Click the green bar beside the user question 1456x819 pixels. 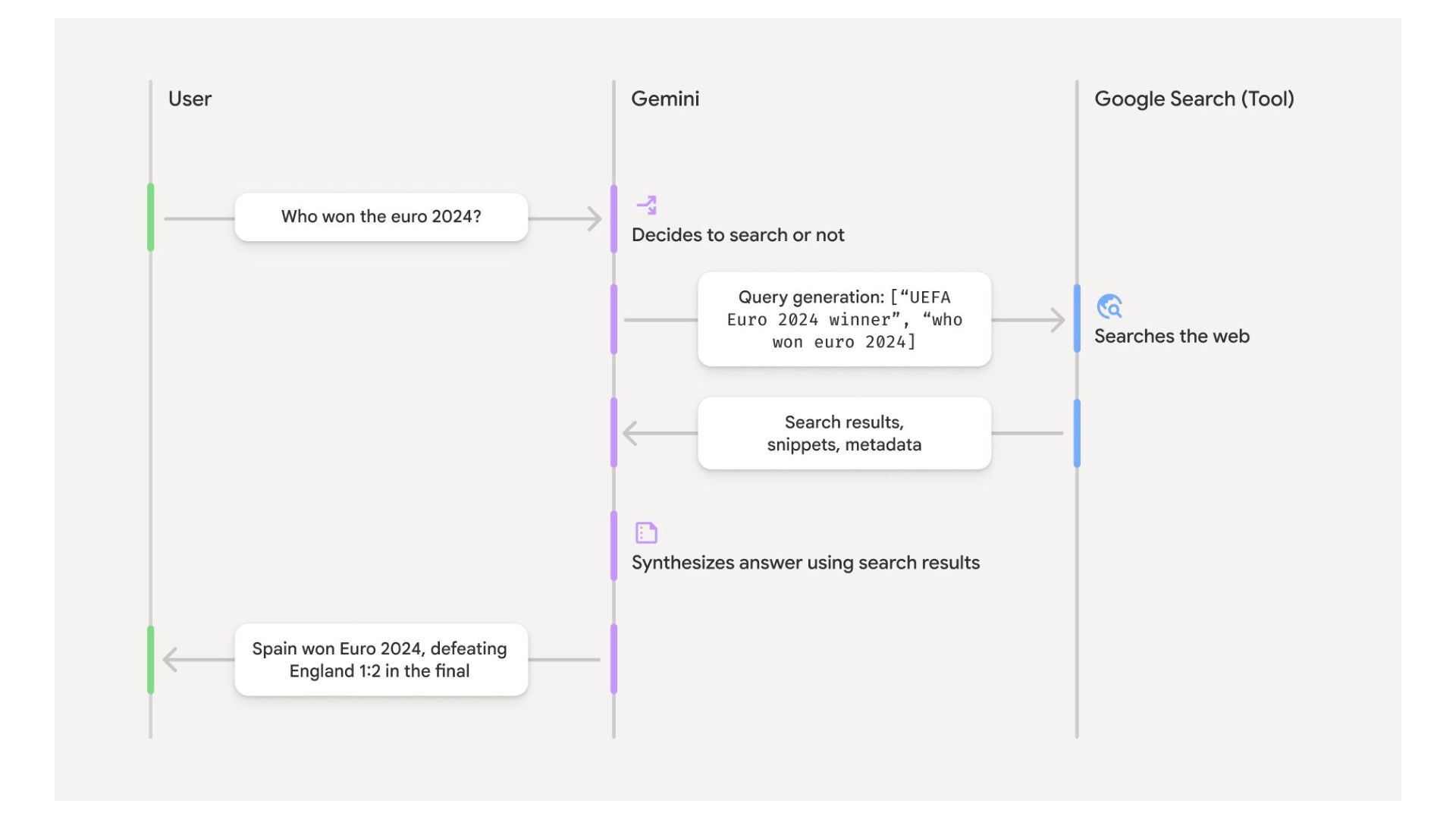click(151, 217)
